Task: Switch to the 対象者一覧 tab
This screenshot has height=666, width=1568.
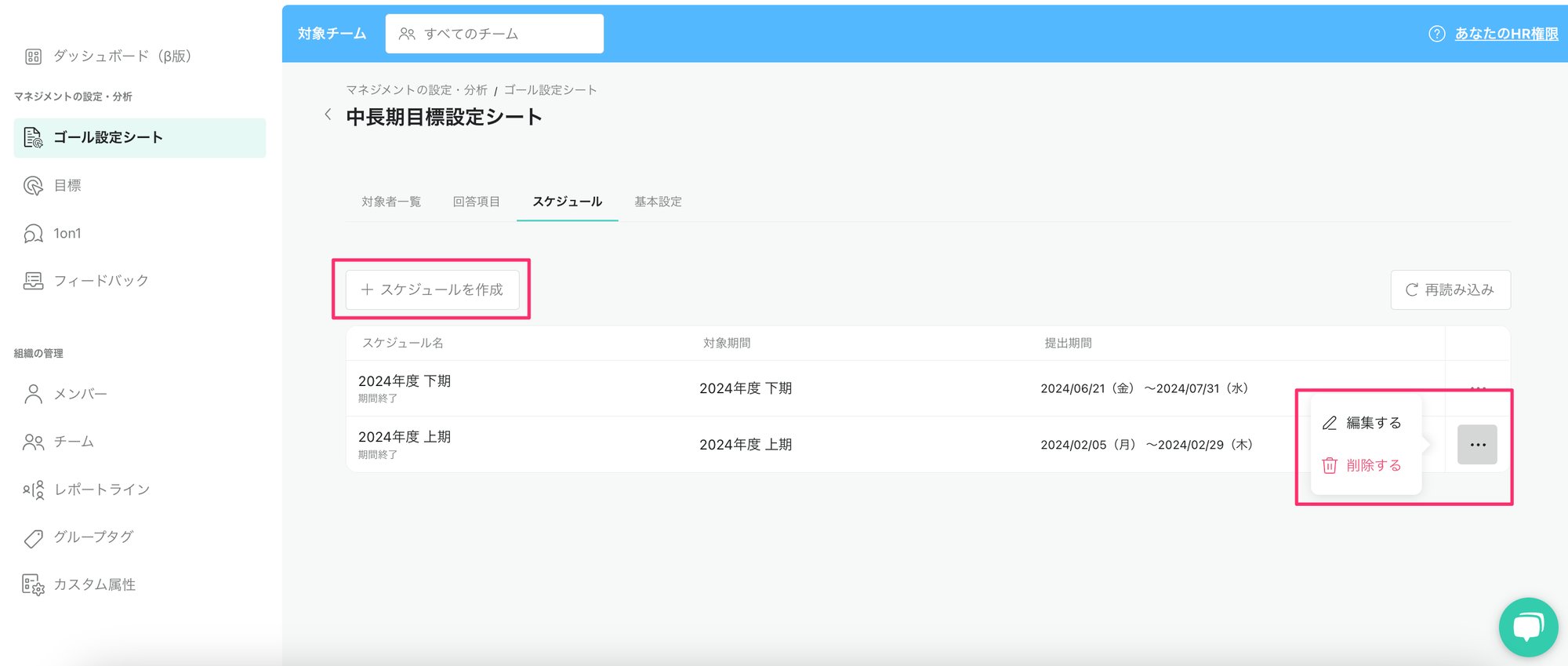Action: (x=391, y=202)
